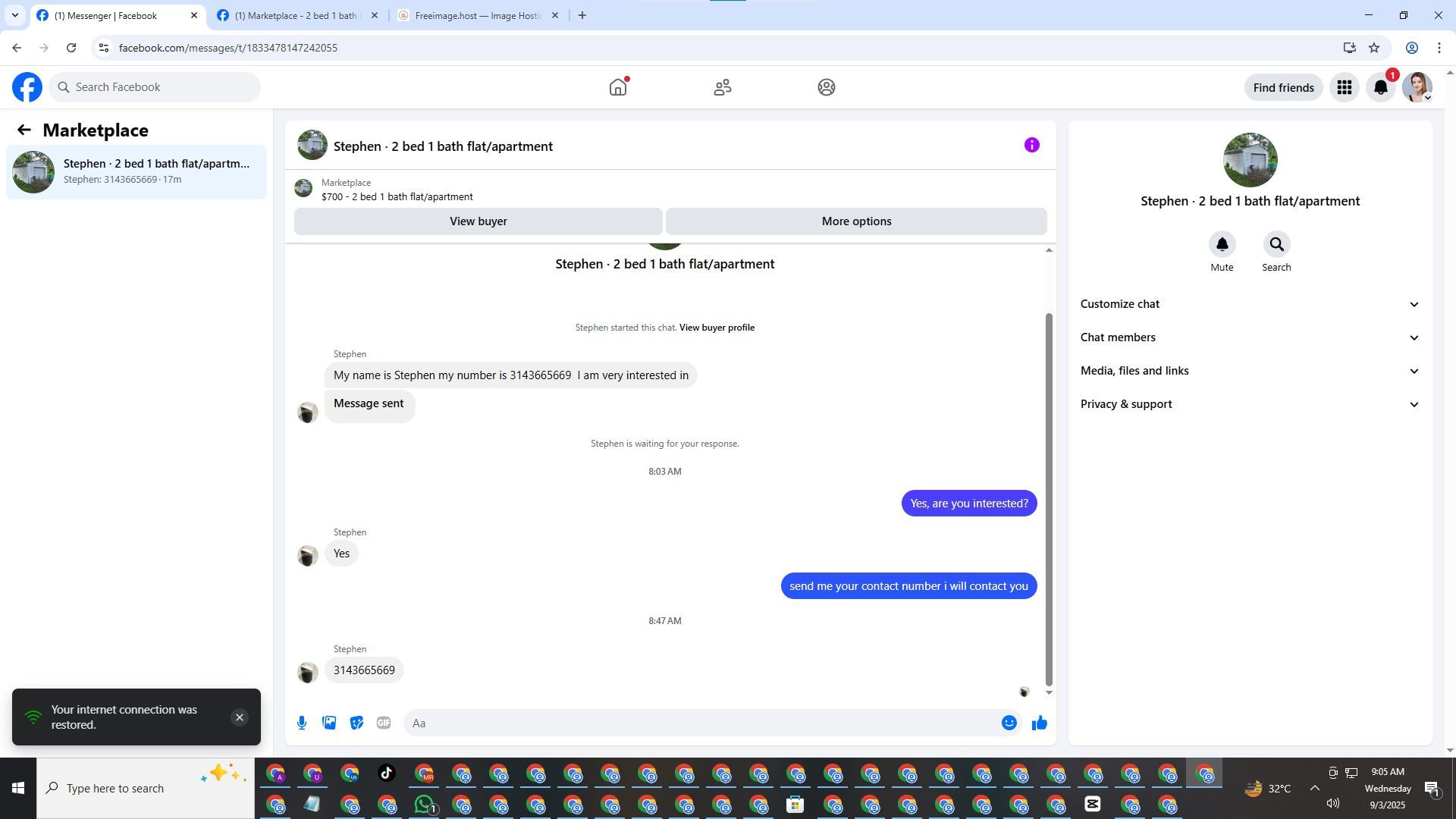This screenshot has height=819, width=1456.
Task: Bookmark this page with the star icon
Action: click(x=1374, y=48)
